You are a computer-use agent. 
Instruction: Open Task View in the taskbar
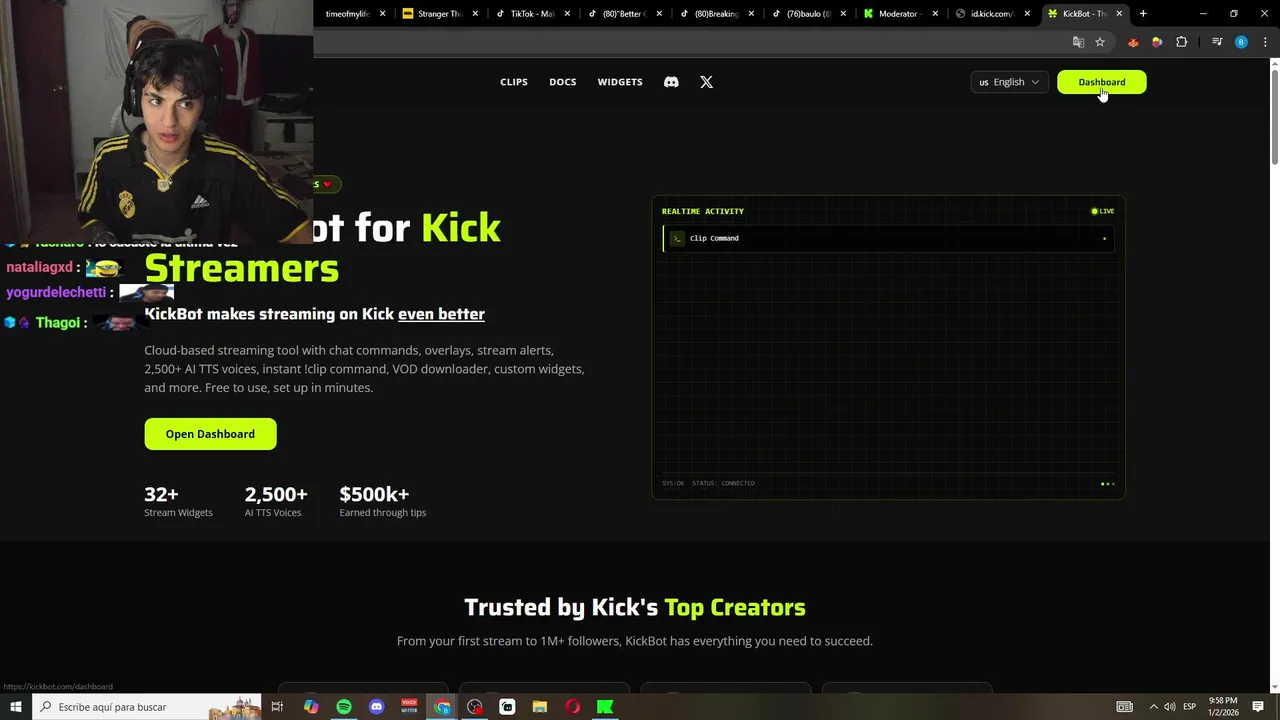pyautogui.click(x=277, y=707)
